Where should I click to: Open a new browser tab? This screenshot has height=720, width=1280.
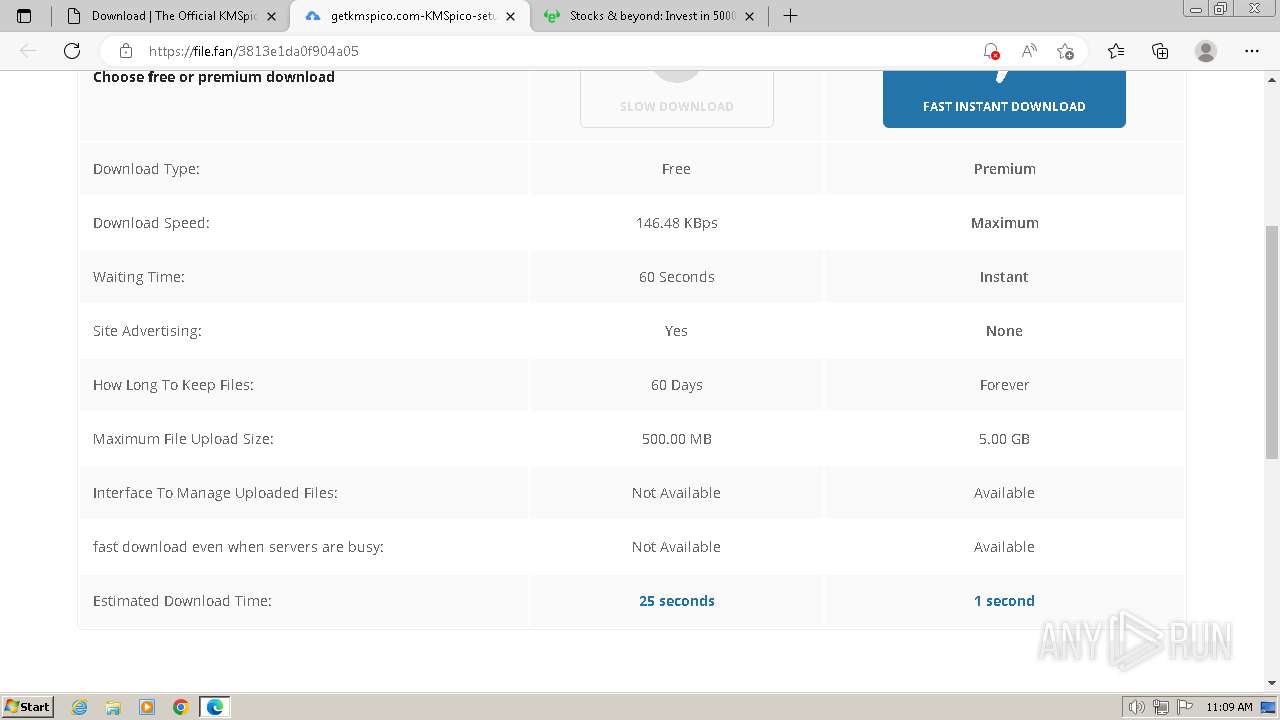pos(790,16)
